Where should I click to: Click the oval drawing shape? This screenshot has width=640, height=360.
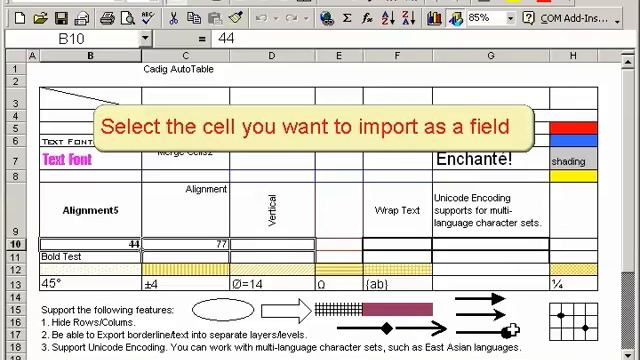tap(223, 310)
